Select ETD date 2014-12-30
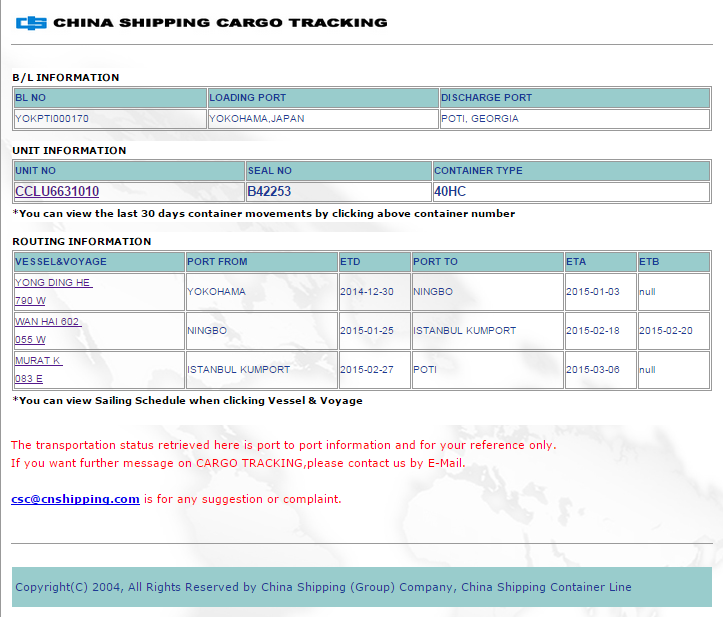This screenshot has width=723, height=617. [367, 291]
